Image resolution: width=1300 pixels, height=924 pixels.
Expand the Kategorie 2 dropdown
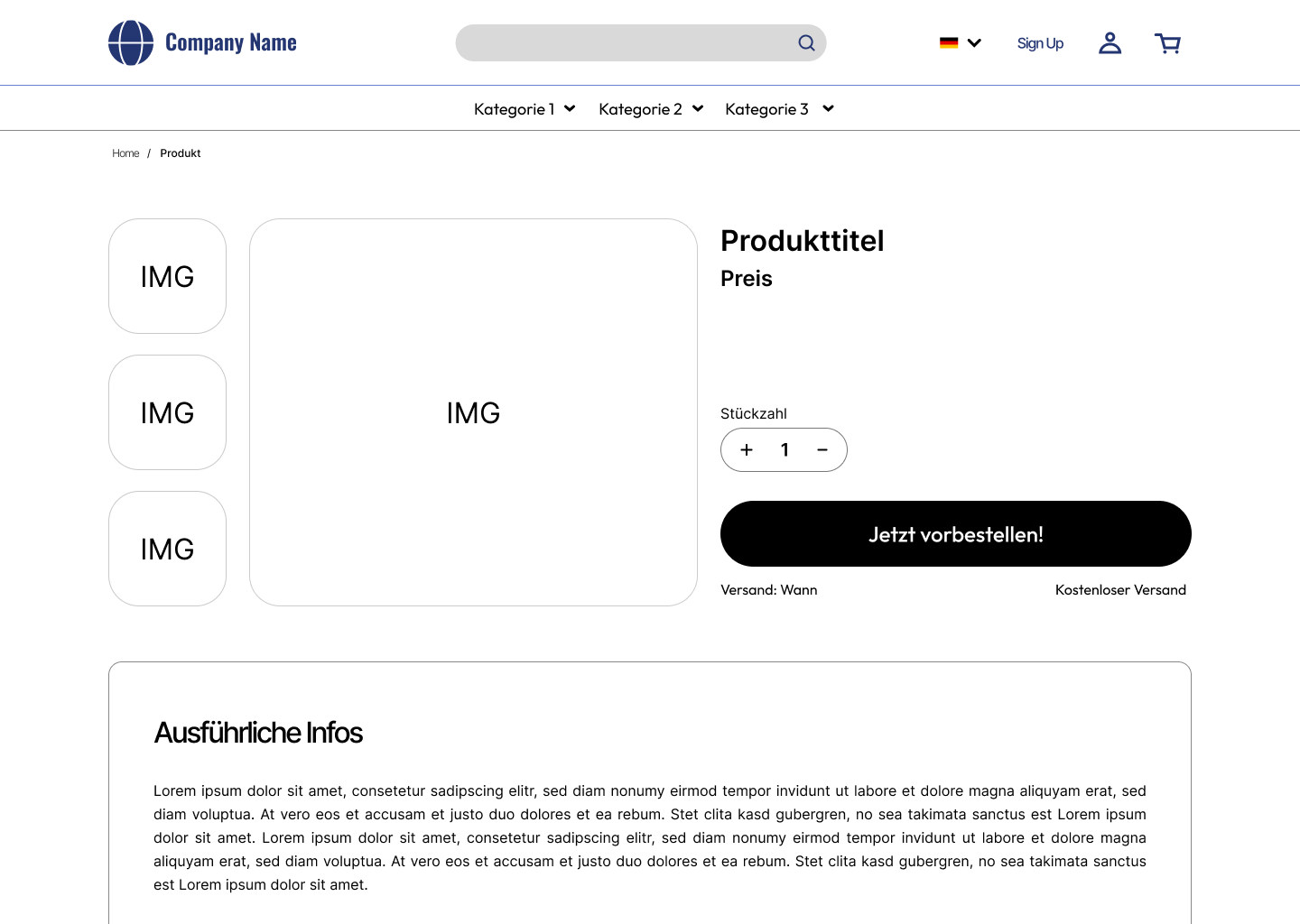pos(651,109)
